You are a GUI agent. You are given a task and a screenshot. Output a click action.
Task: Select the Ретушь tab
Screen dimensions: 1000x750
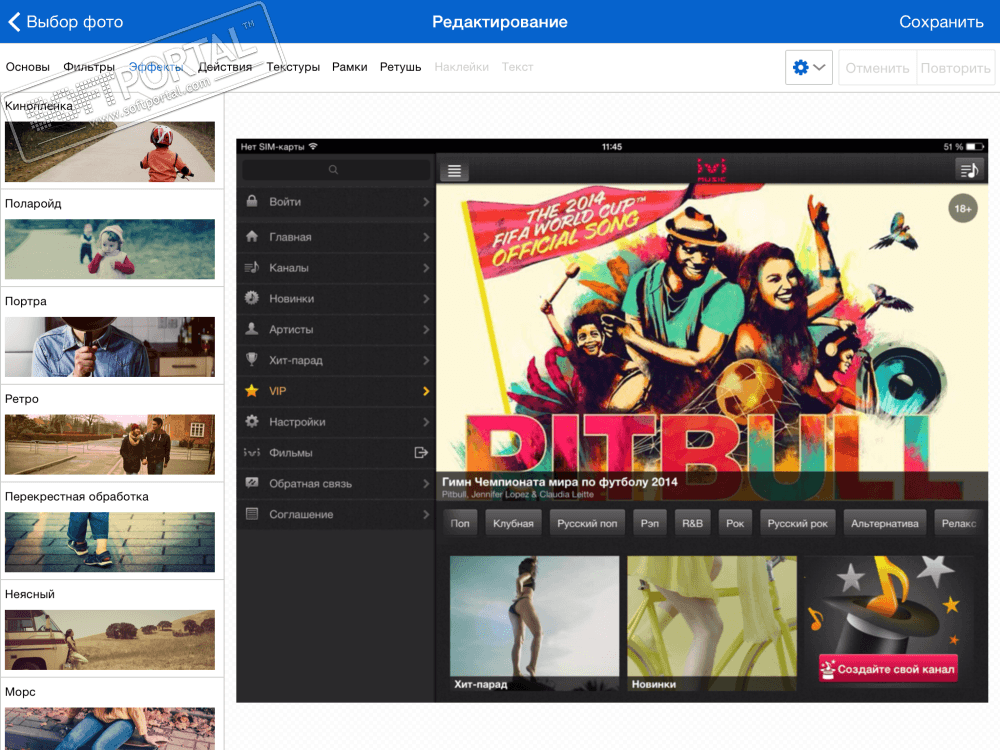tap(401, 67)
